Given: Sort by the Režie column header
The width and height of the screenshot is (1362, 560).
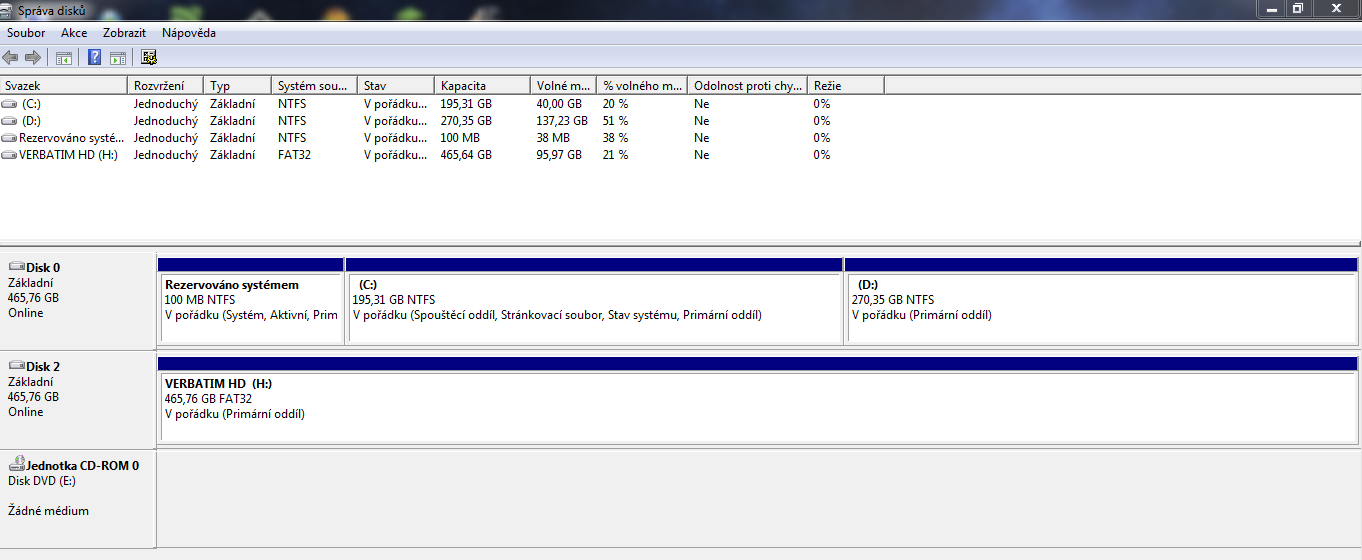Looking at the screenshot, I should tap(846, 86).
